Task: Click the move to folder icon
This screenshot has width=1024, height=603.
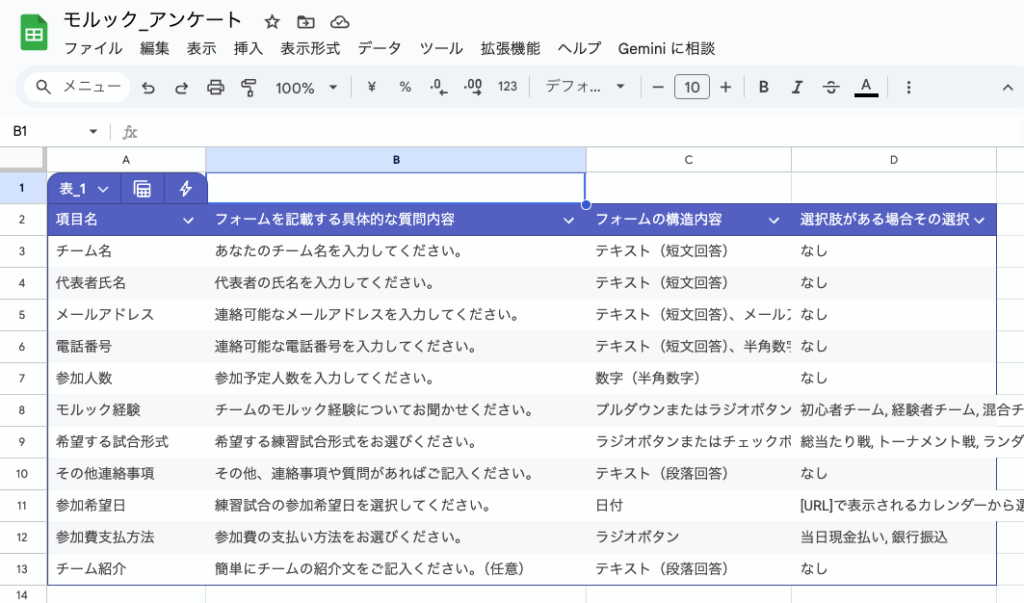Action: click(x=306, y=21)
